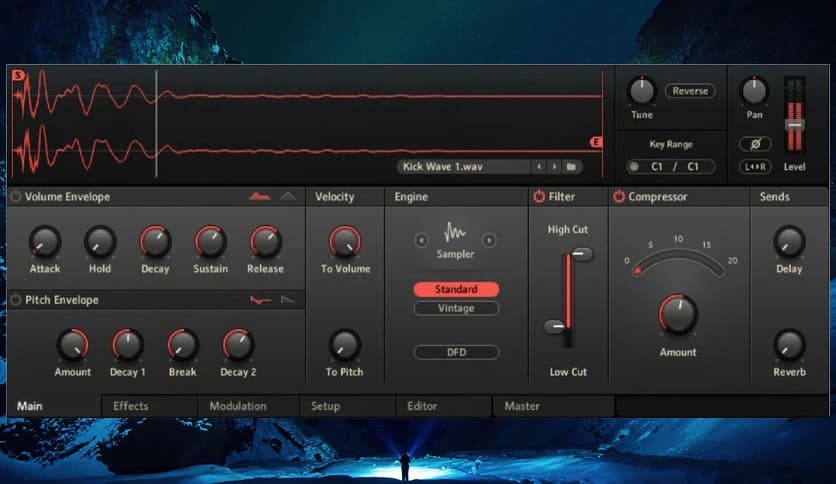This screenshot has height=484, width=836.
Task: Click the Break knob
Action: tap(183, 345)
